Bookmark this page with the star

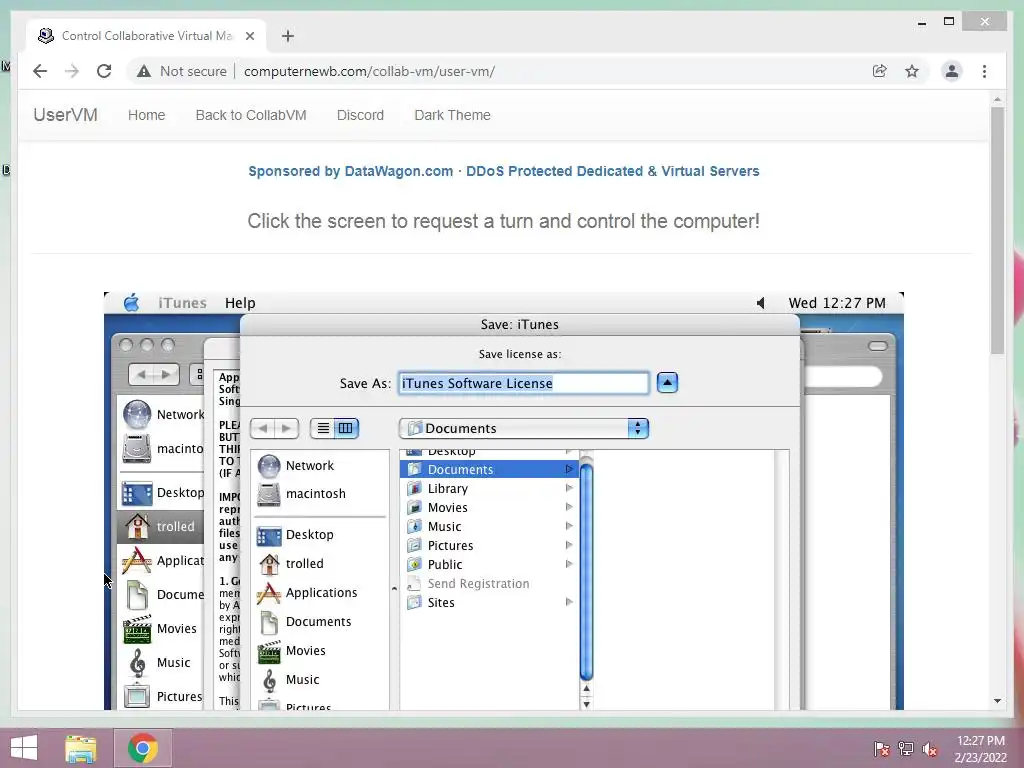(912, 71)
